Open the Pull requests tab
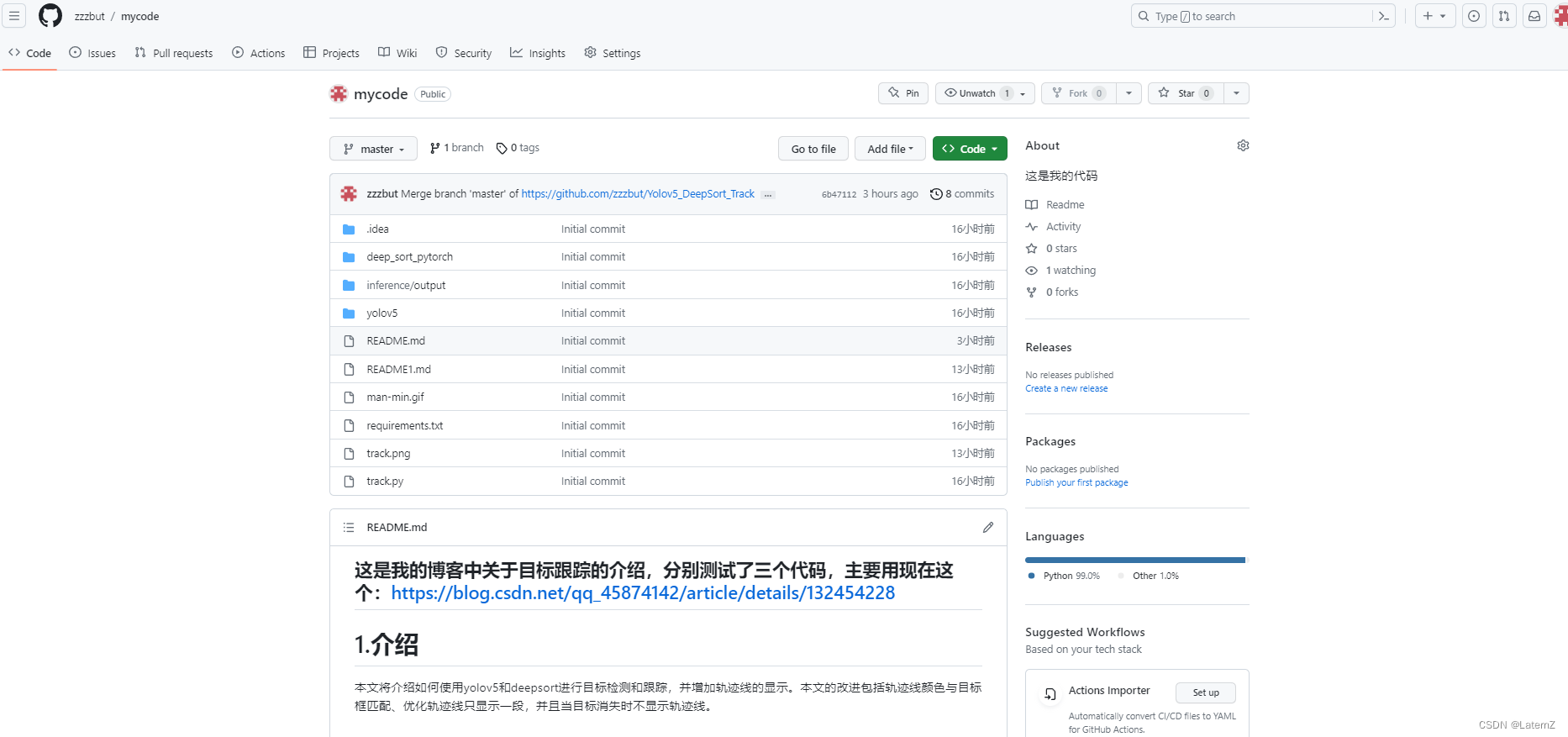The image size is (1568, 737). (174, 53)
